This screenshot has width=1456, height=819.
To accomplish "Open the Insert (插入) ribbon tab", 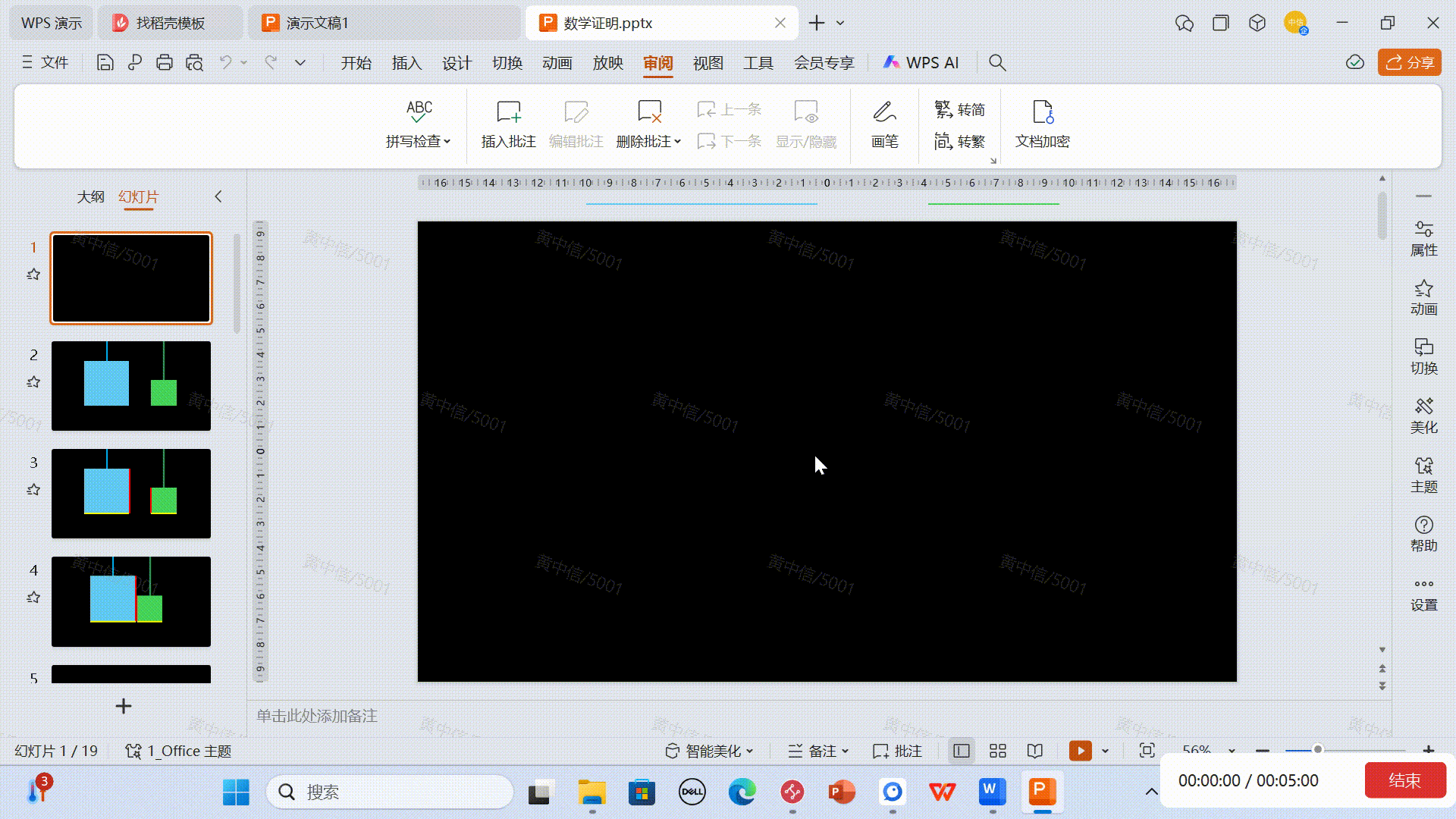I will click(406, 63).
